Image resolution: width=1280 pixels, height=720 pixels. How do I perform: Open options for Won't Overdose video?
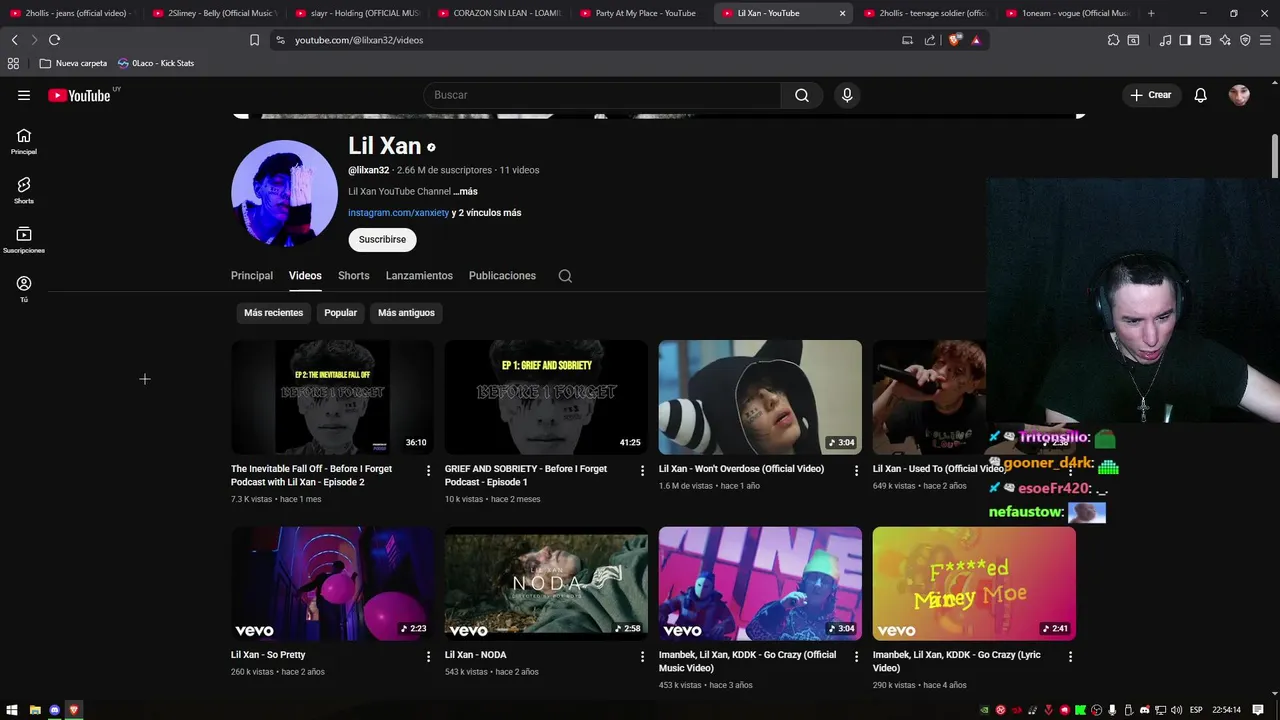(x=856, y=470)
